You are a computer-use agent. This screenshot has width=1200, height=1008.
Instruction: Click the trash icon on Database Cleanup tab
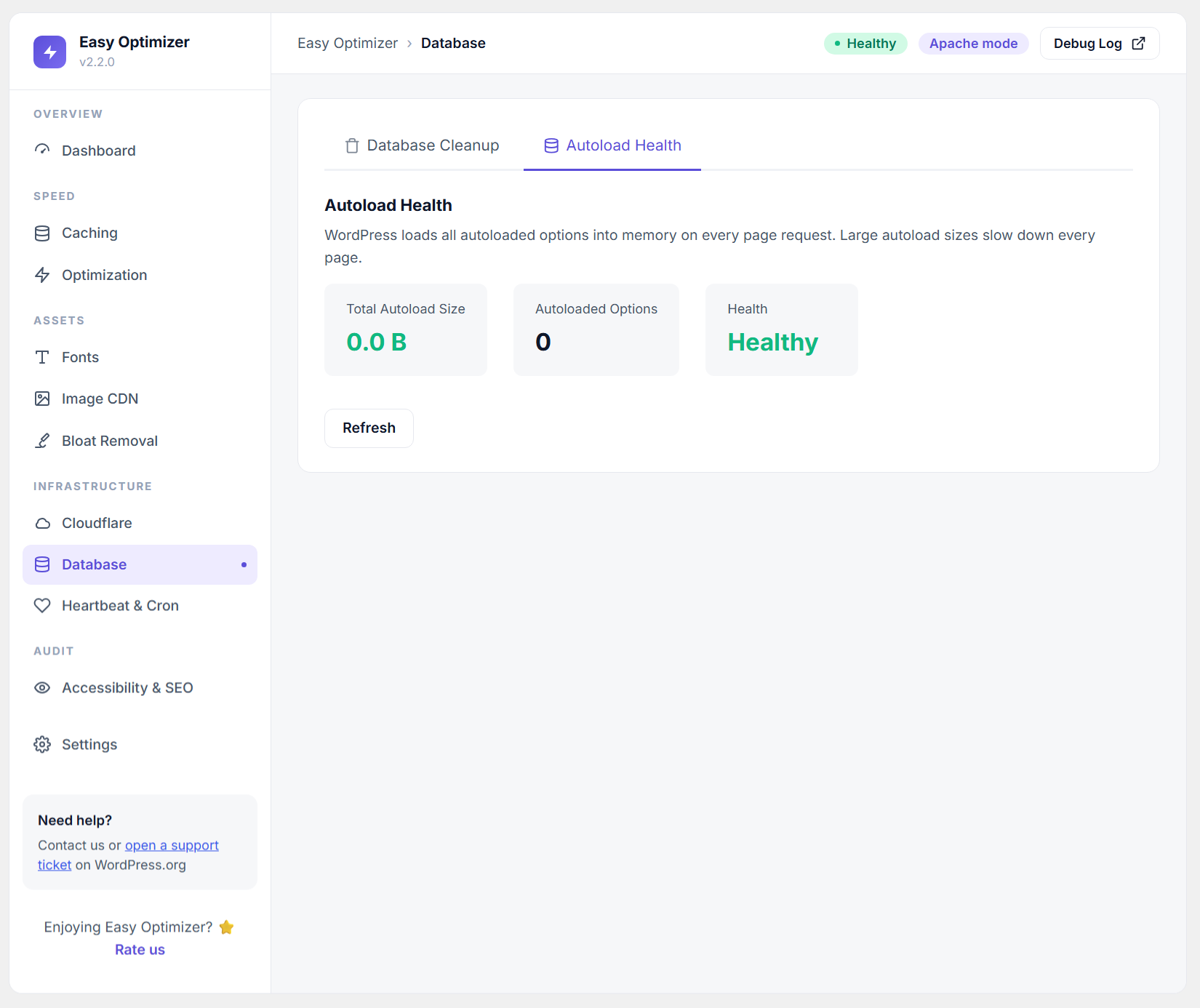coord(352,145)
